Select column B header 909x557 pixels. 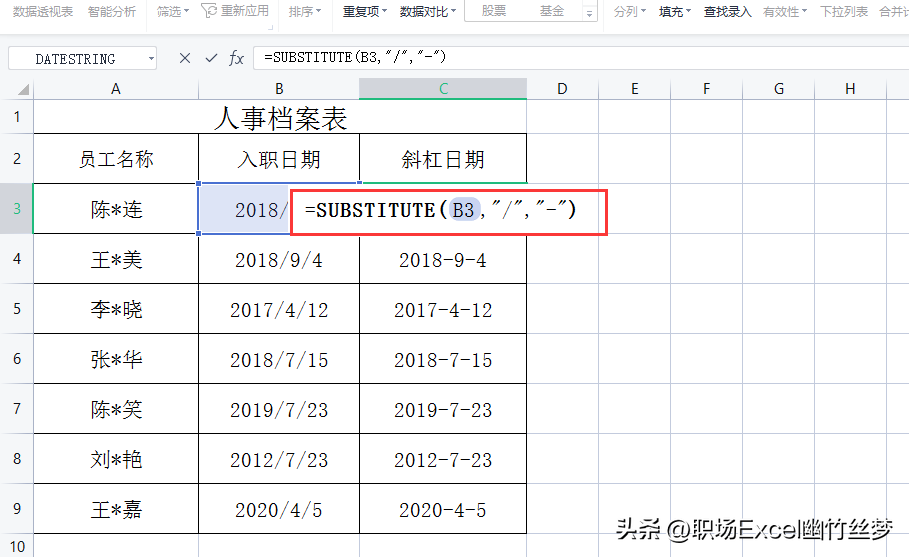(x=279, y=89)
